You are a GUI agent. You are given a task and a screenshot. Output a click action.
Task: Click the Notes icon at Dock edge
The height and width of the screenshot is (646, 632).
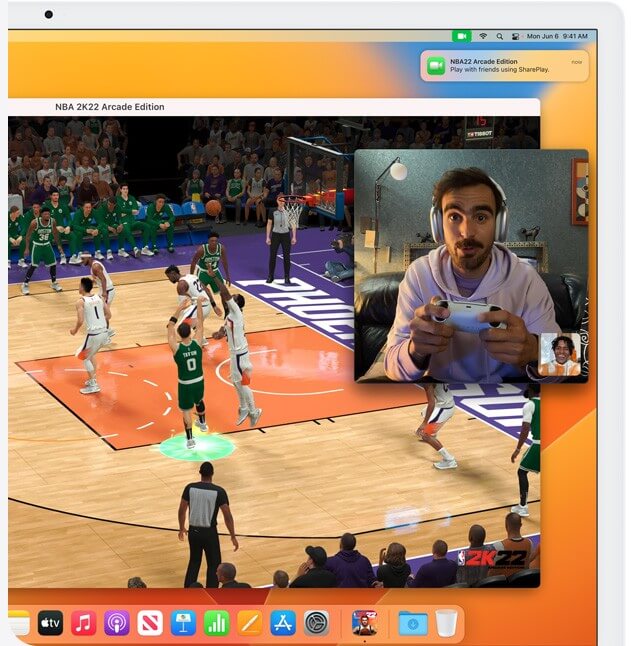[19, 623]
